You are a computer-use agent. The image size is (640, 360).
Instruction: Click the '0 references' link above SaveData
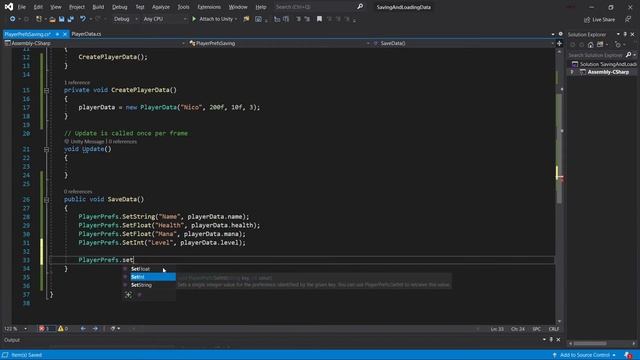pyautogui.click(x=78, y=191)
